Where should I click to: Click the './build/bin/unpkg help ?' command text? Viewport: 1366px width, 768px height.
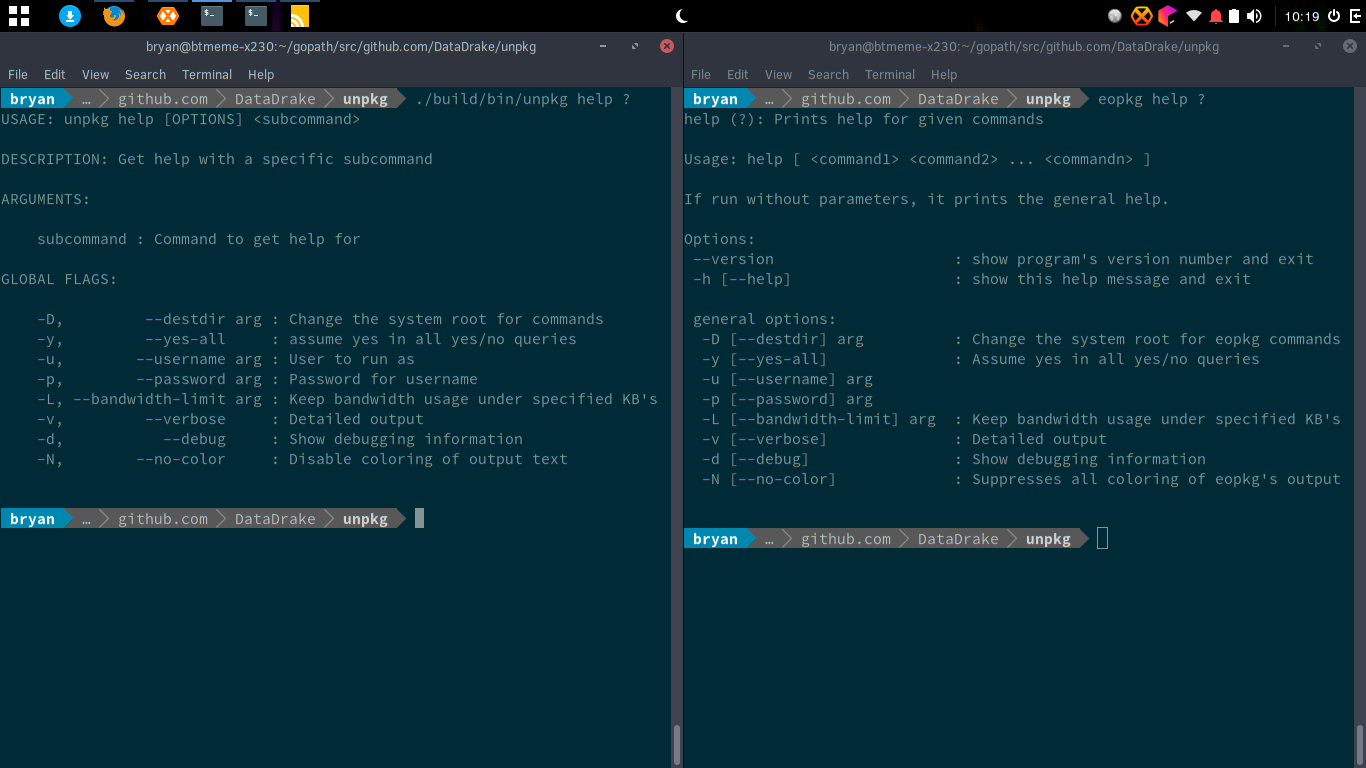522,99
